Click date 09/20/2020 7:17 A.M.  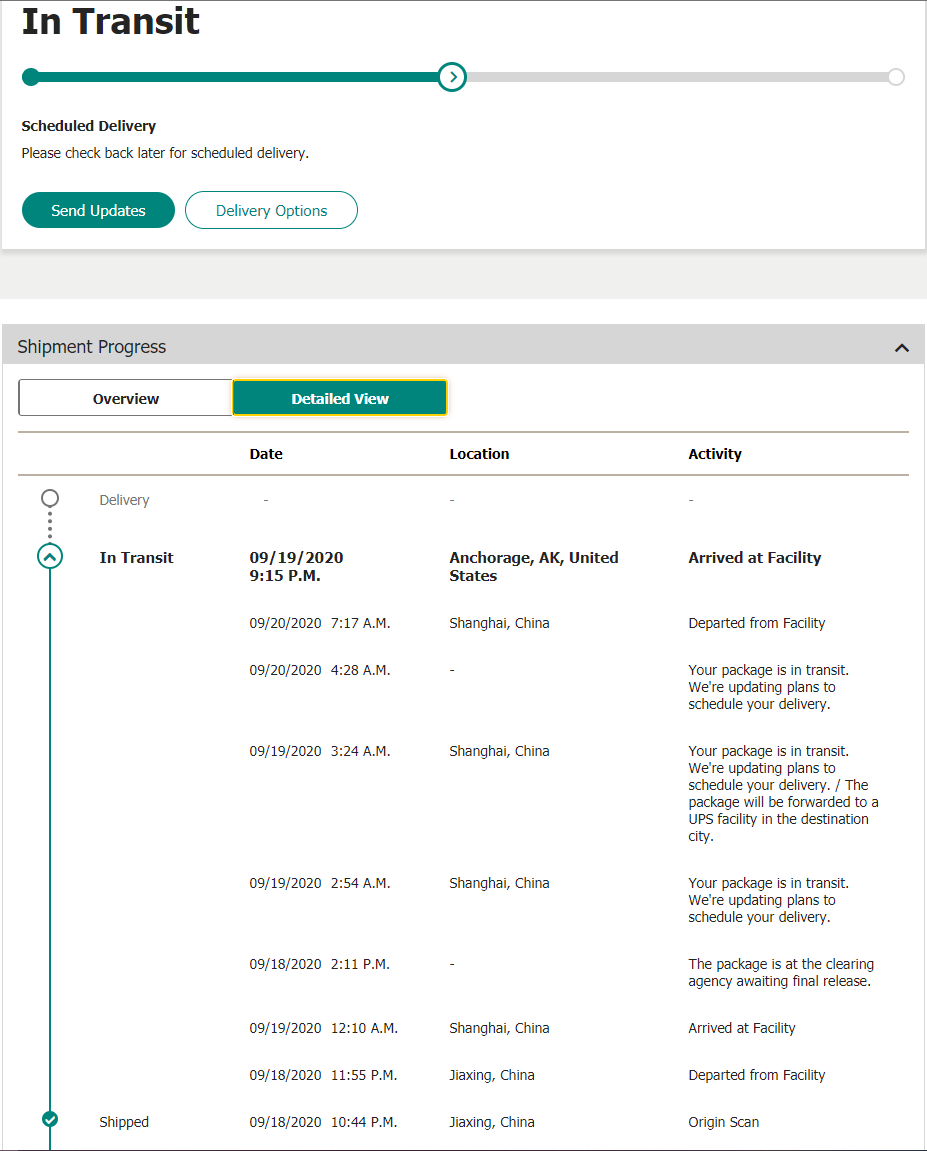coord(320,623)
